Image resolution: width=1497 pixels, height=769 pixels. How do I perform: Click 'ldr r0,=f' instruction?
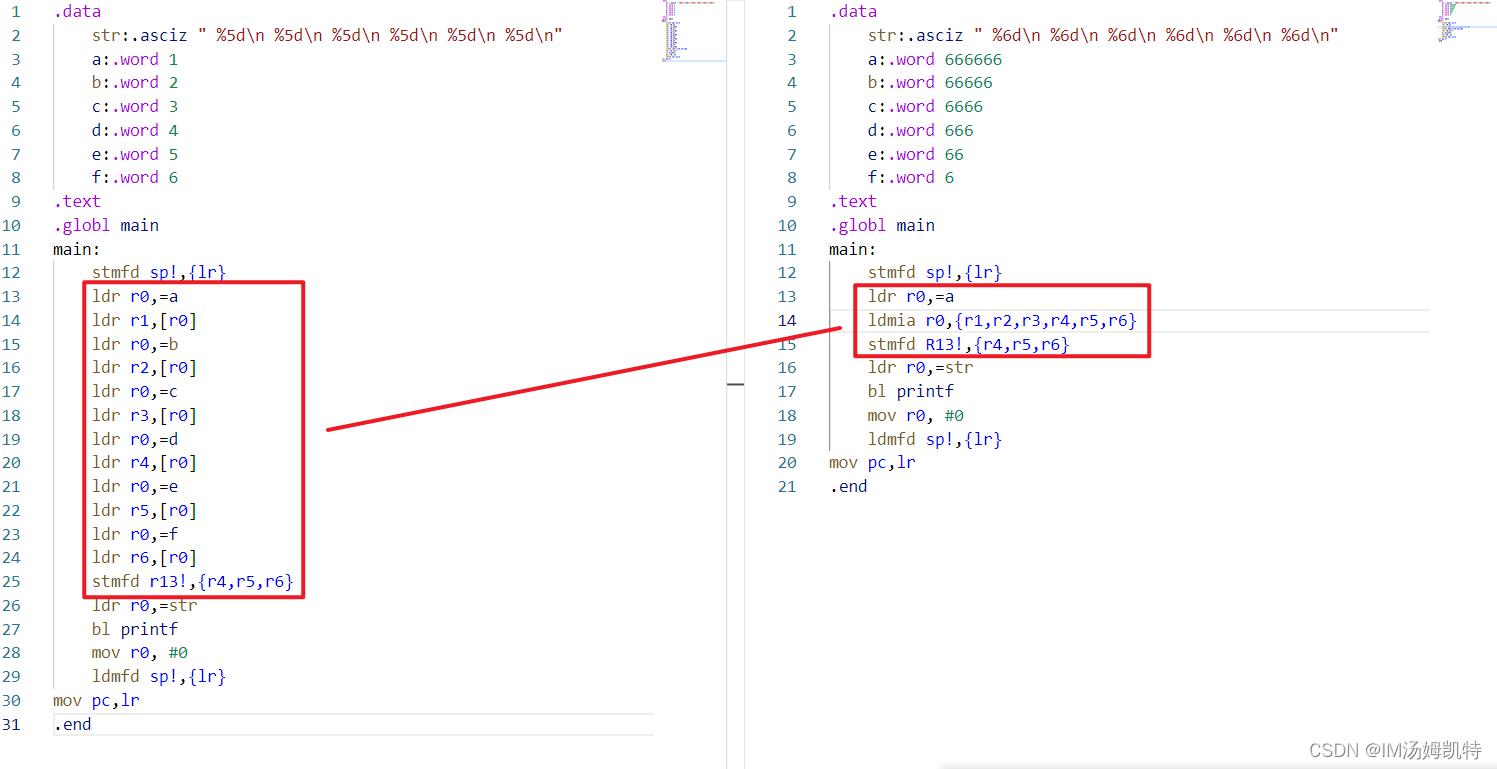(135, 534)
